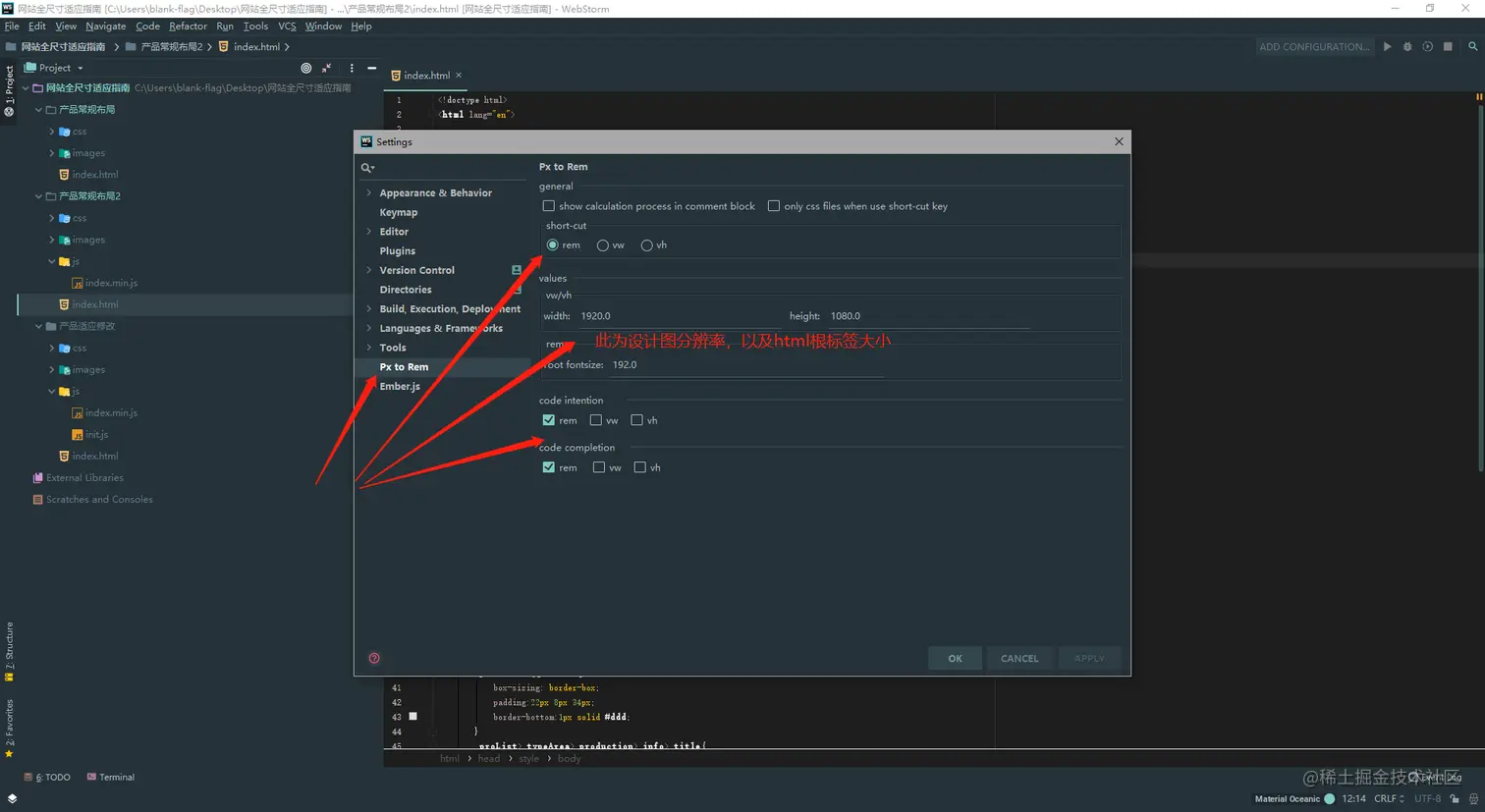Run the current configuration with play icon

pyautogui.click(x=1387, y=46)
